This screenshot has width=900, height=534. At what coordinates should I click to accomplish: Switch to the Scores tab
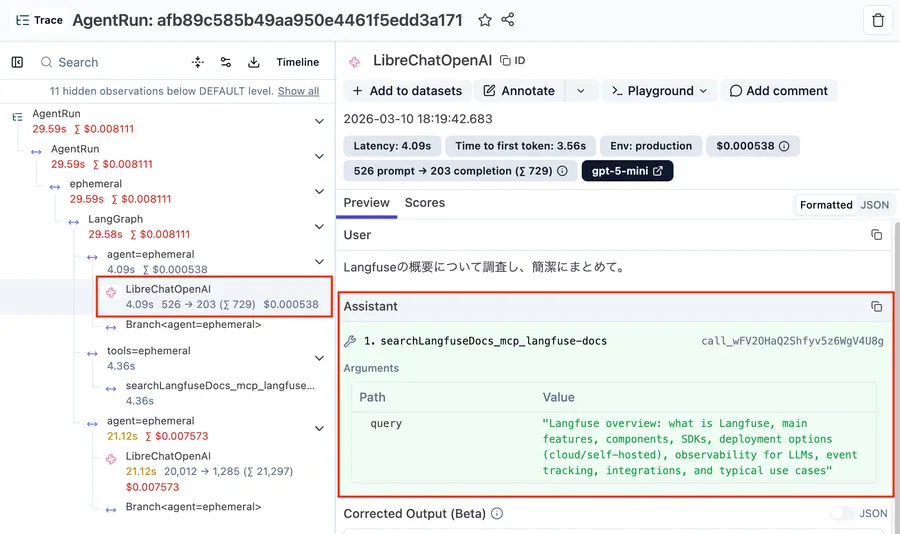tap(424, 203)
